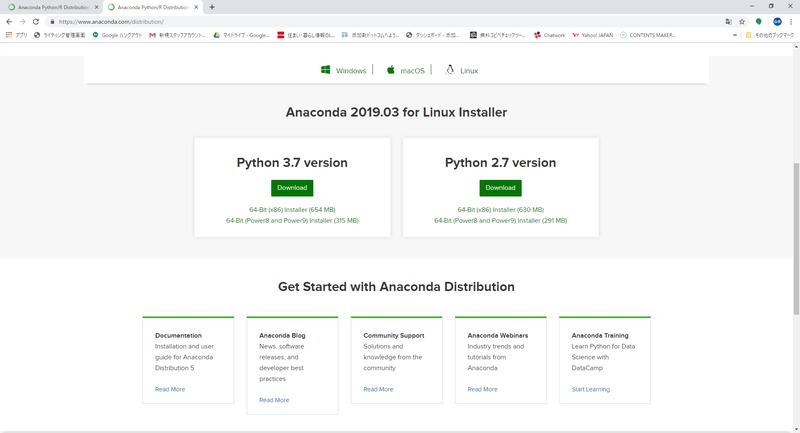The width and height of the screenshot is (800, 433).
Task: Open the red-icon living information bookmark
Action: [x=306, y=35]
